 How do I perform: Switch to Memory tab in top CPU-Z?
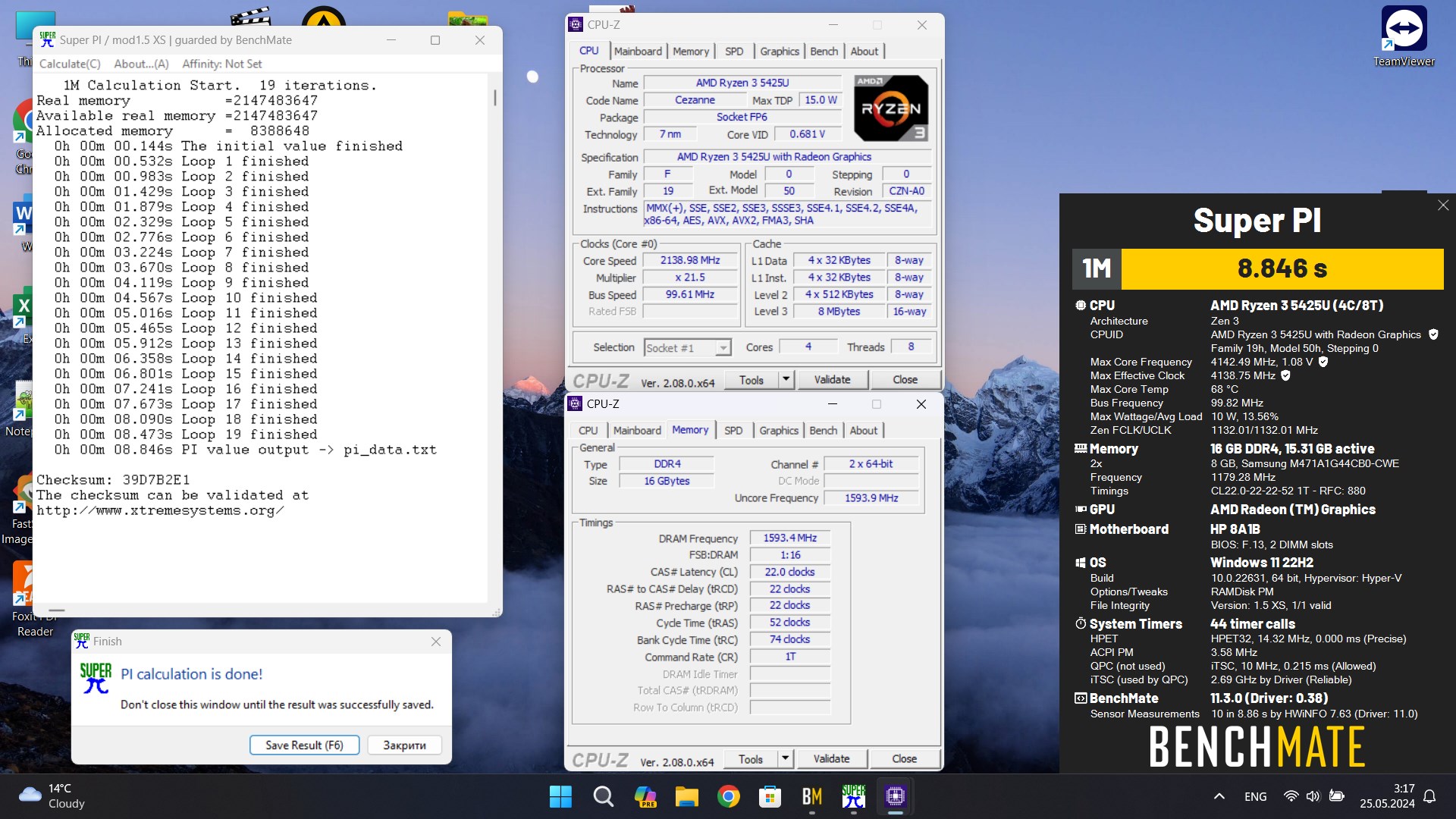tap(691, 51)
